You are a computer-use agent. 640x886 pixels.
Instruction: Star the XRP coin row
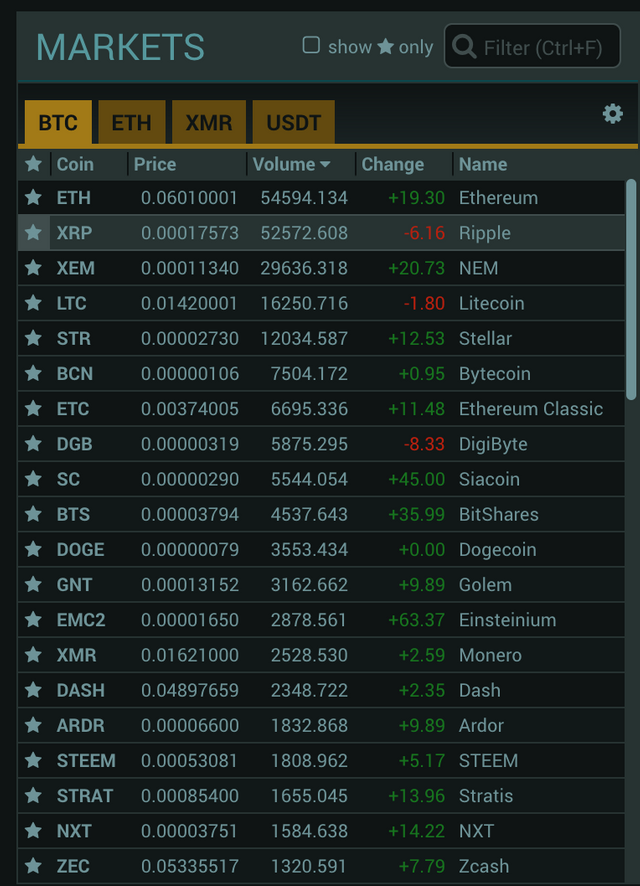point(33,232)
